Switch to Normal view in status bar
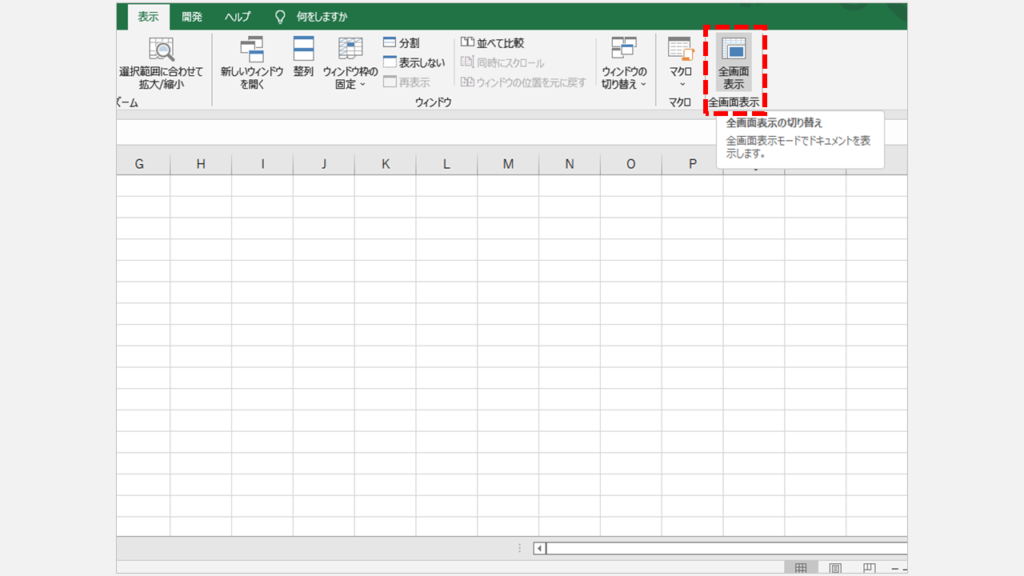Image resolution: width=1024 pixels, height=576 pixels. tap(801, 568)
